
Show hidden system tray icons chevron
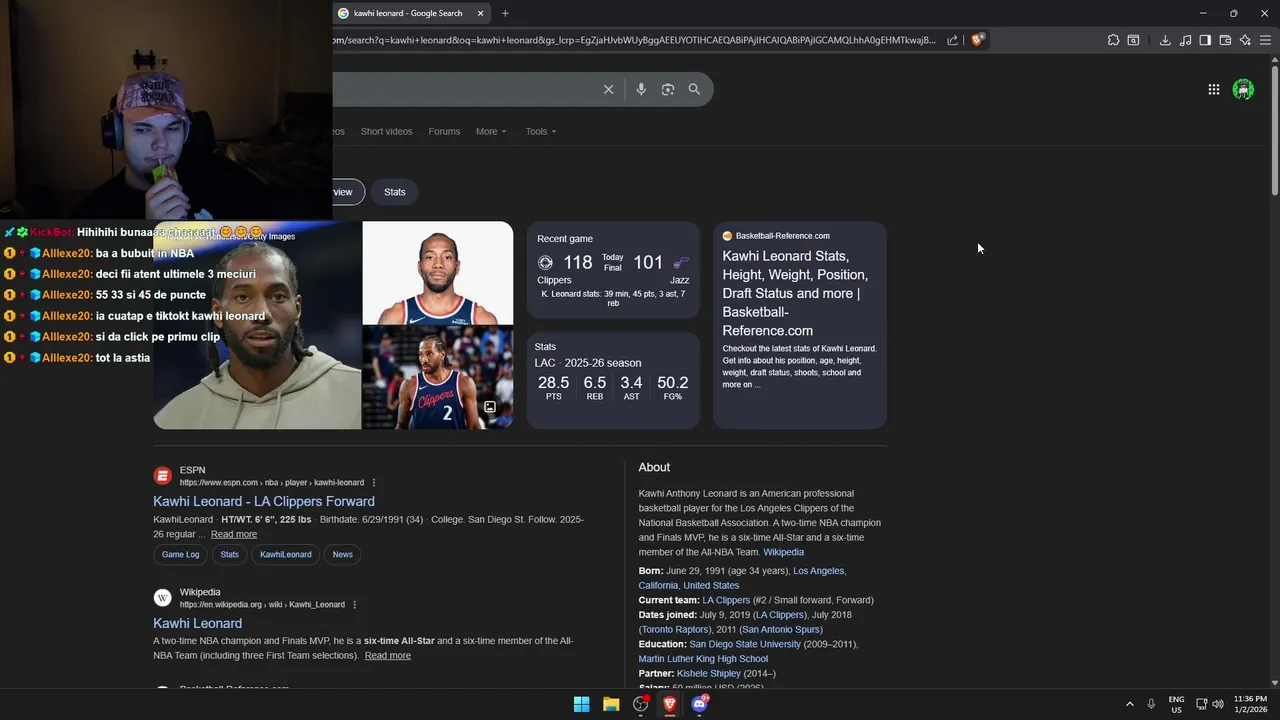(1130, 704)
